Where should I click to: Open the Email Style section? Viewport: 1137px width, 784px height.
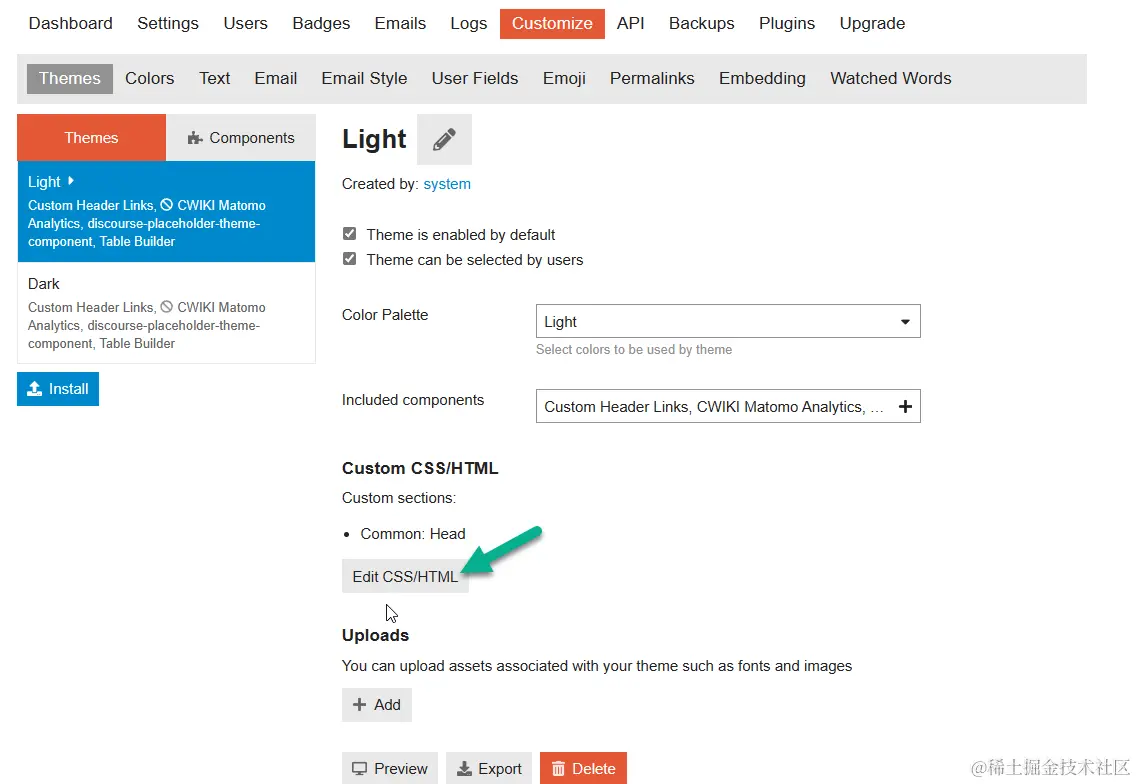(364, 78)
